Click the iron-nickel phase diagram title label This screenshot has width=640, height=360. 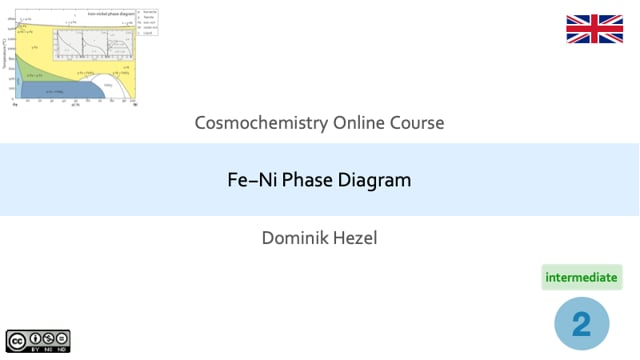pos(111,14)
